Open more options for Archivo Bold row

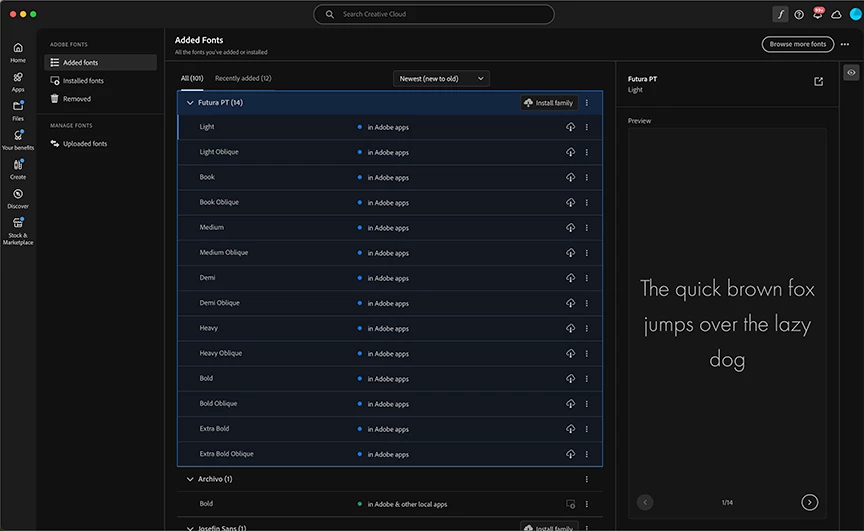(586, 504)
